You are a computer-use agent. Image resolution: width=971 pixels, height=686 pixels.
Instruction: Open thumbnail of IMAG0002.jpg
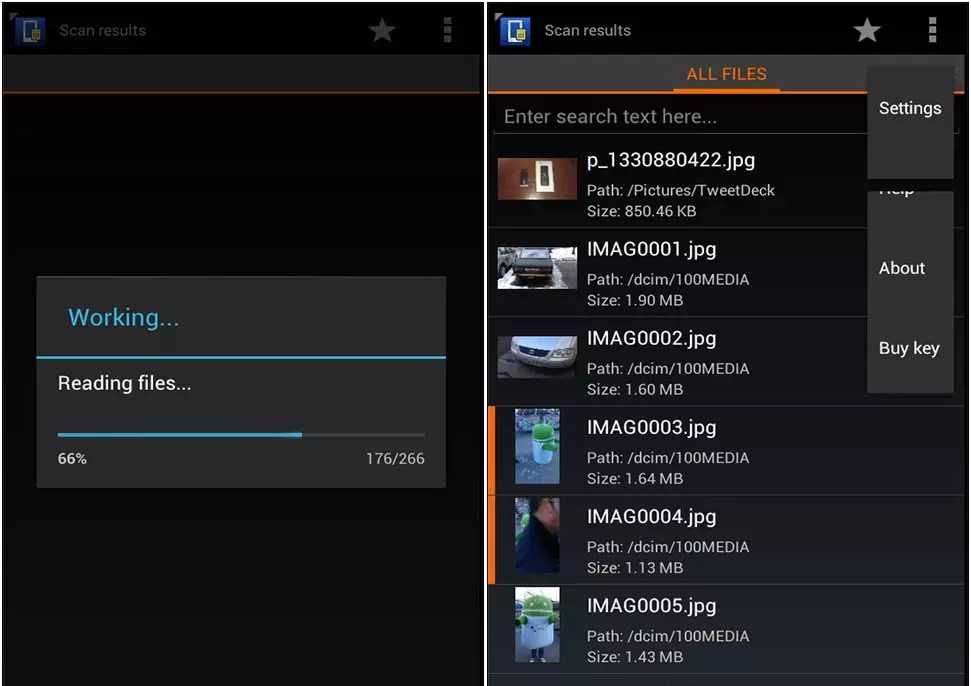(x=537, y=357)
